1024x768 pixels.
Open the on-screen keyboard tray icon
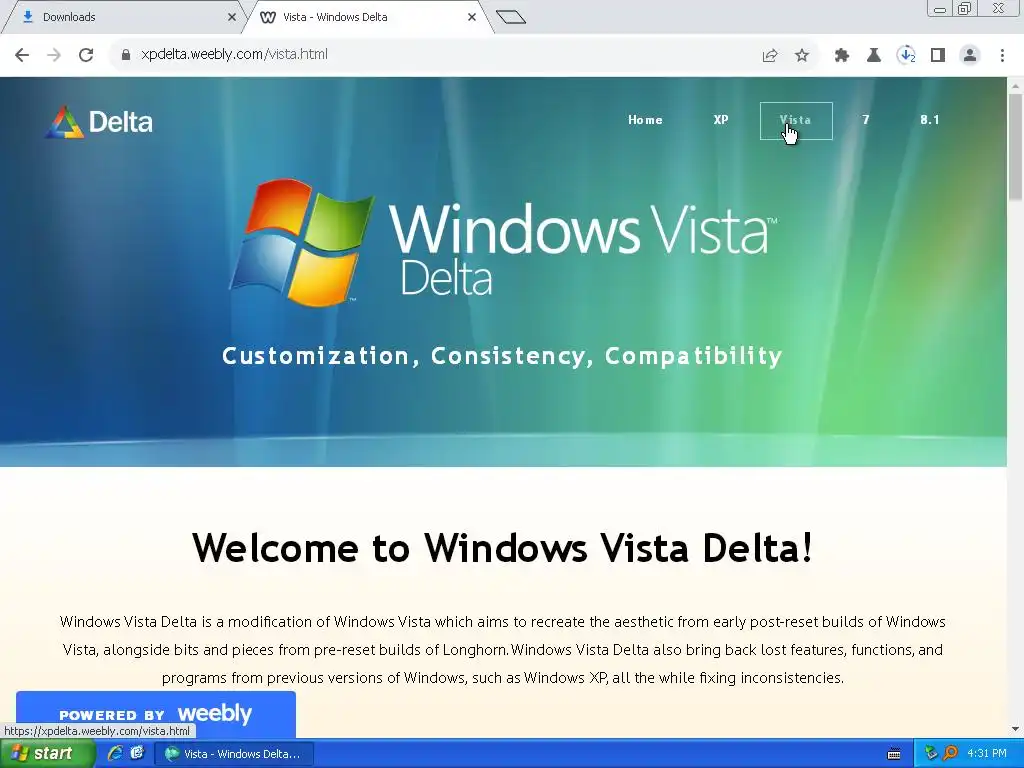pyautogui.click(x=894, y=754)
